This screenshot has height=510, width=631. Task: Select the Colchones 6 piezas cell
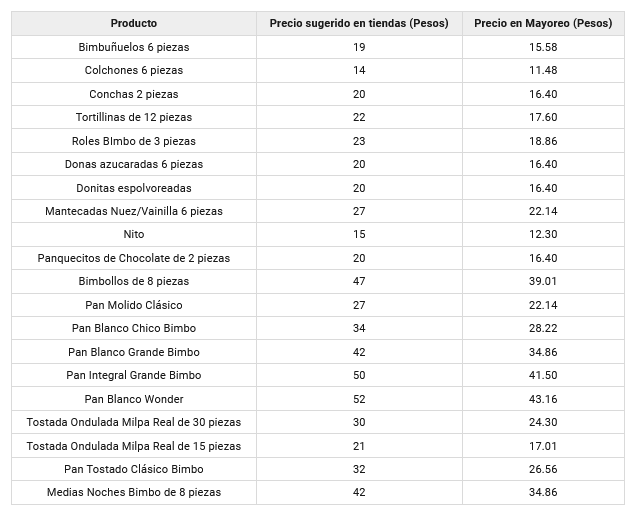[134, 70]
